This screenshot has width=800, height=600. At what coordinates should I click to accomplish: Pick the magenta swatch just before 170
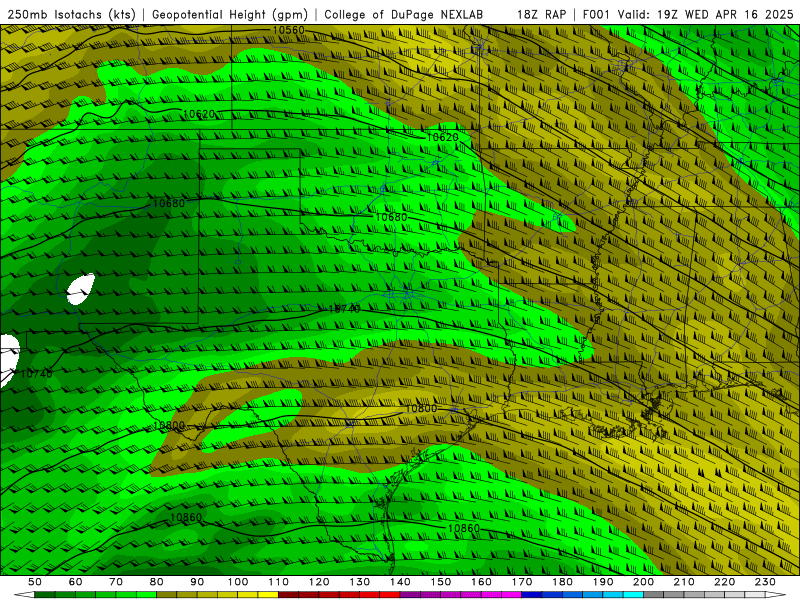pyautogui.click(x=512, y=595)
